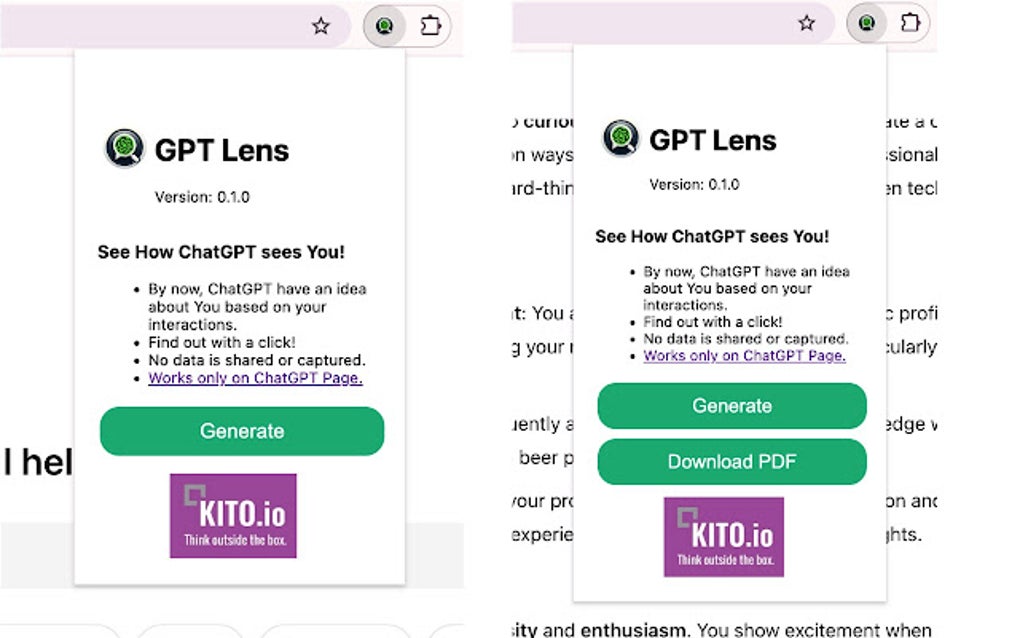Image resolution: width=1020 pixels, height=638 pixels.
Task: Click the Chrome extensions puzzle icon on the right
Action: tap(910, 24)
